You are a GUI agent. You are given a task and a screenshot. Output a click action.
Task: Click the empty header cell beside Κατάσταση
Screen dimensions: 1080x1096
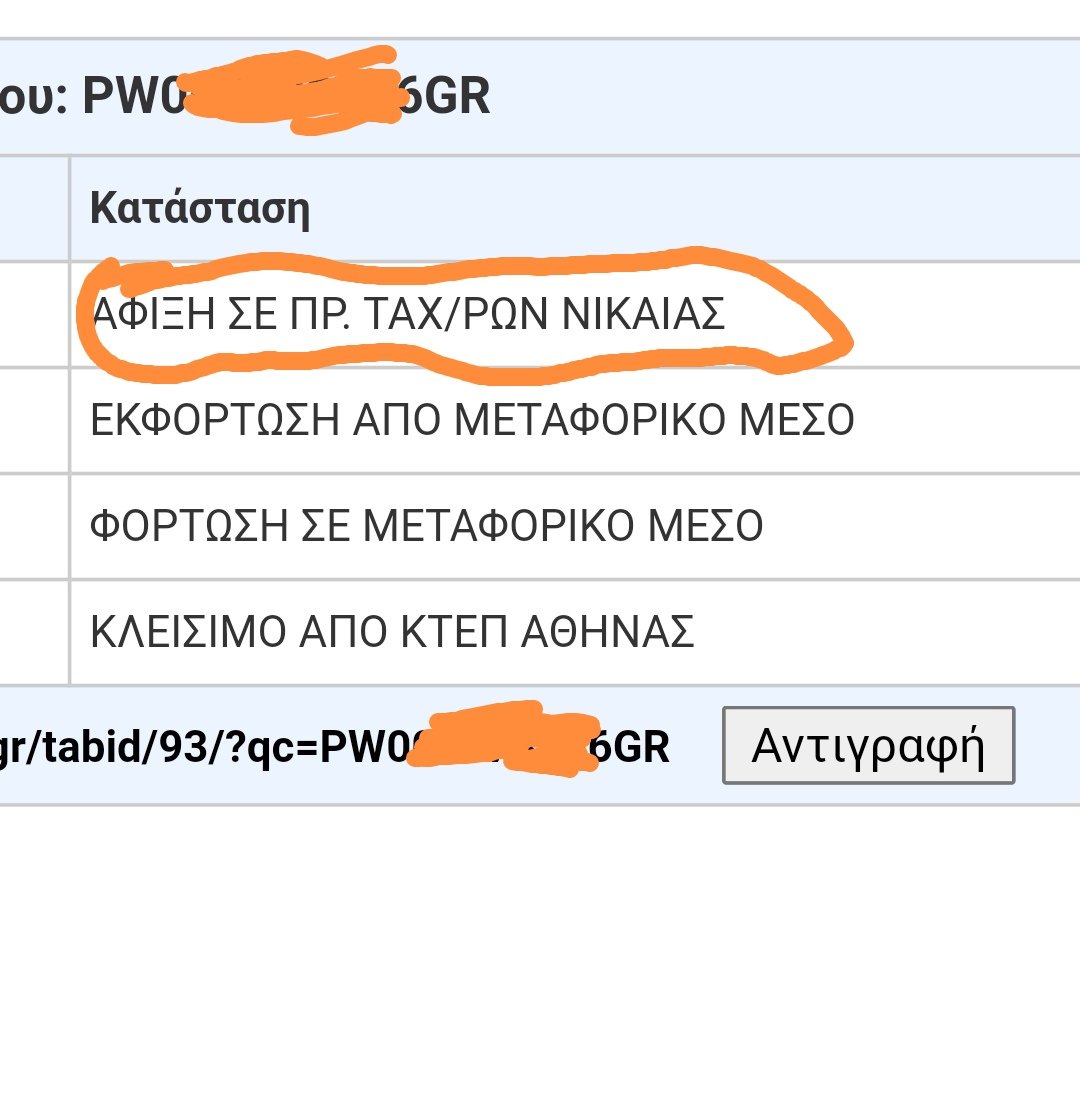point(34,208)
